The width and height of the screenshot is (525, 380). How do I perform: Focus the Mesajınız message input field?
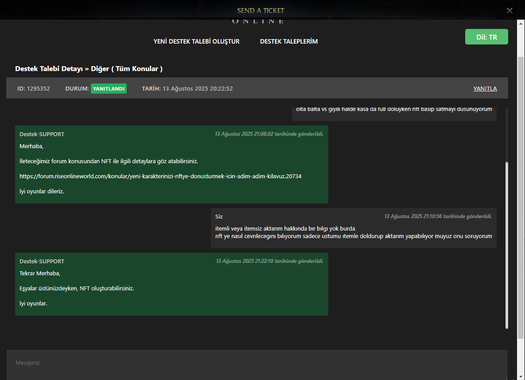[x=257, y=365]
